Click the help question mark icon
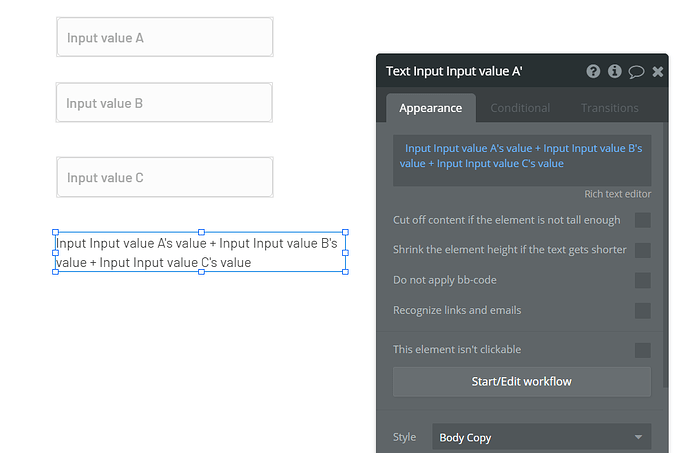 [x=594, y=71]
